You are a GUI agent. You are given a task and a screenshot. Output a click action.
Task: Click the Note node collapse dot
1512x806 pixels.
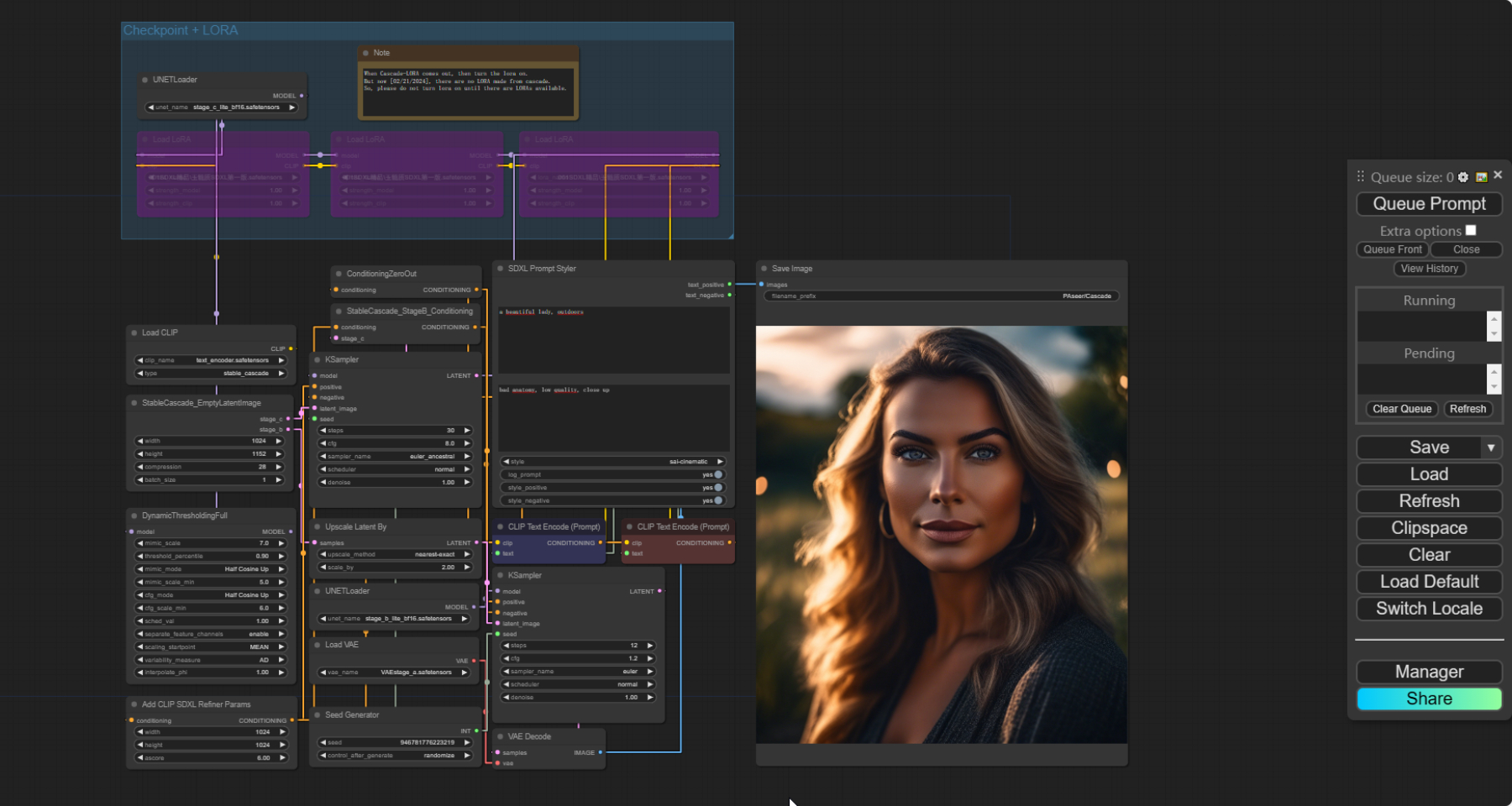[366, 53]
